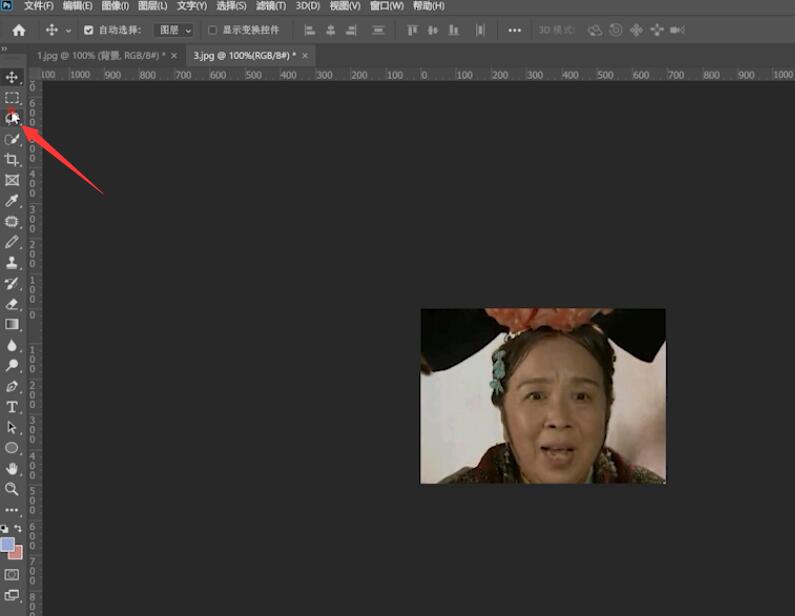Open the 滤镜(T) menu

(271, 6)
